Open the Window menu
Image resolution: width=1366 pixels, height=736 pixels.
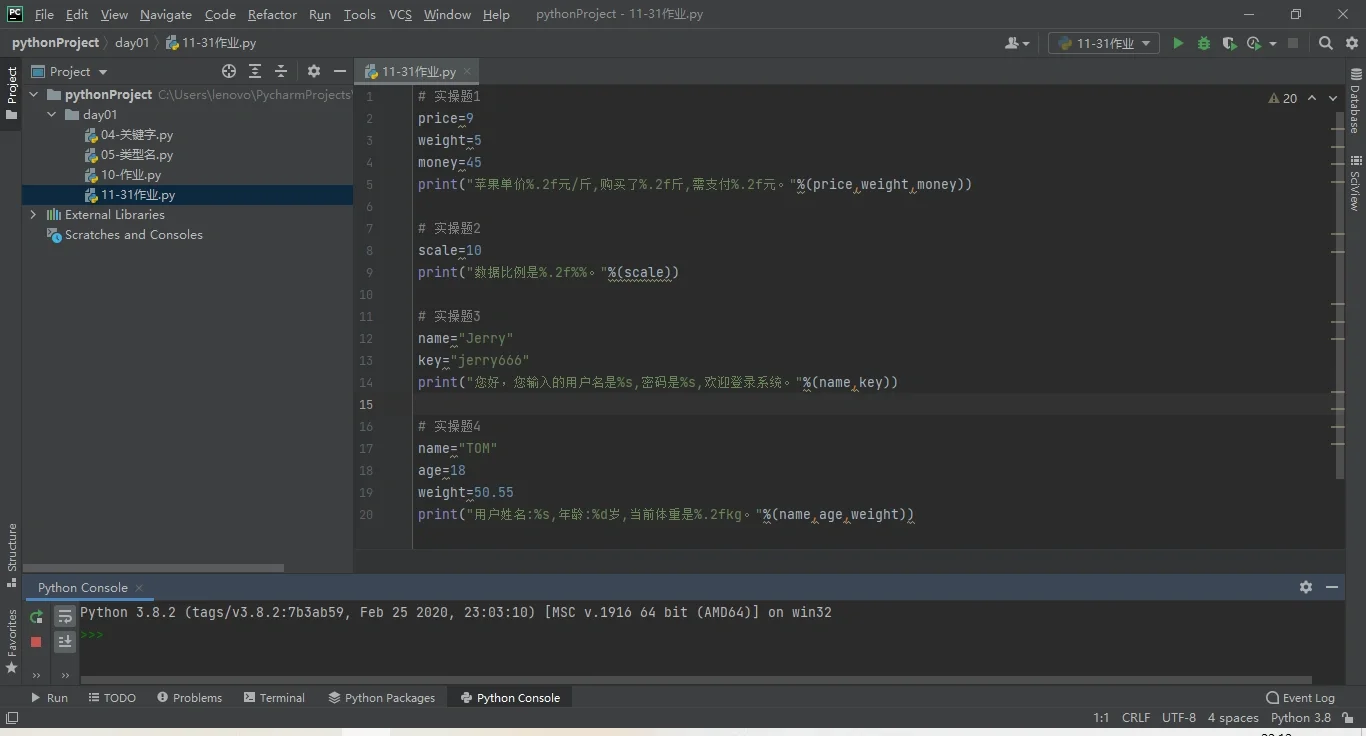(x=447, y=14)
